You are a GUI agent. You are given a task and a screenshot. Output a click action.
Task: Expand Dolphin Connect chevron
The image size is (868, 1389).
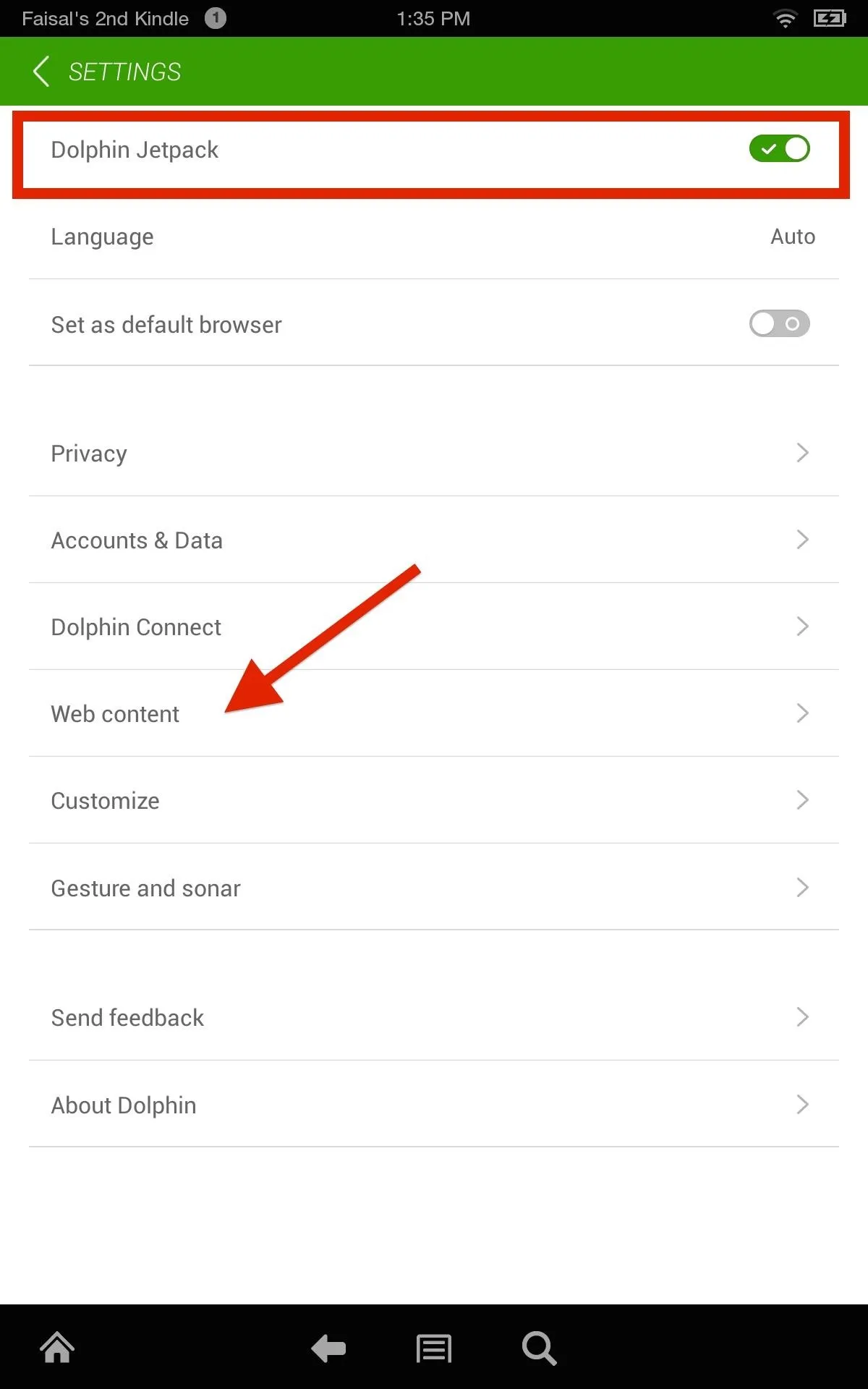802,626
